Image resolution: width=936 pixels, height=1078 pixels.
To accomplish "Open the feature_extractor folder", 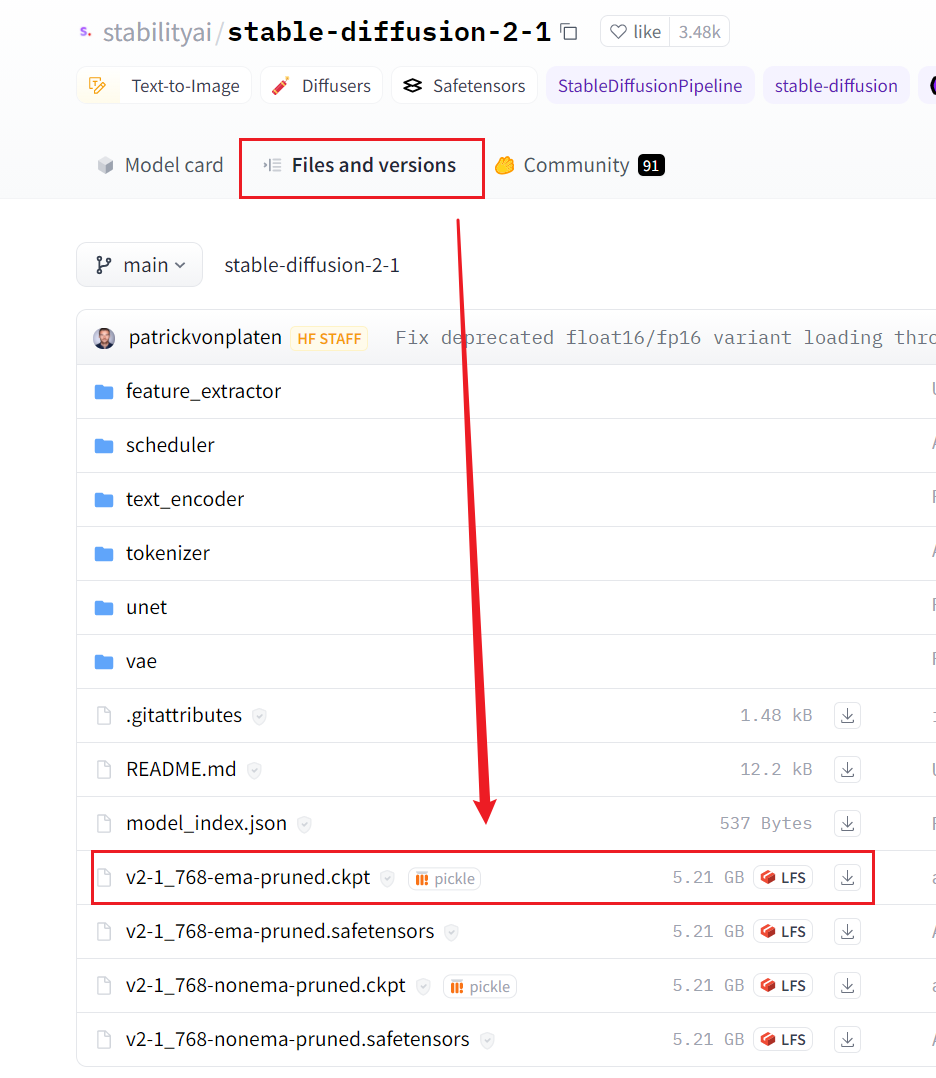I will (203, 391).
